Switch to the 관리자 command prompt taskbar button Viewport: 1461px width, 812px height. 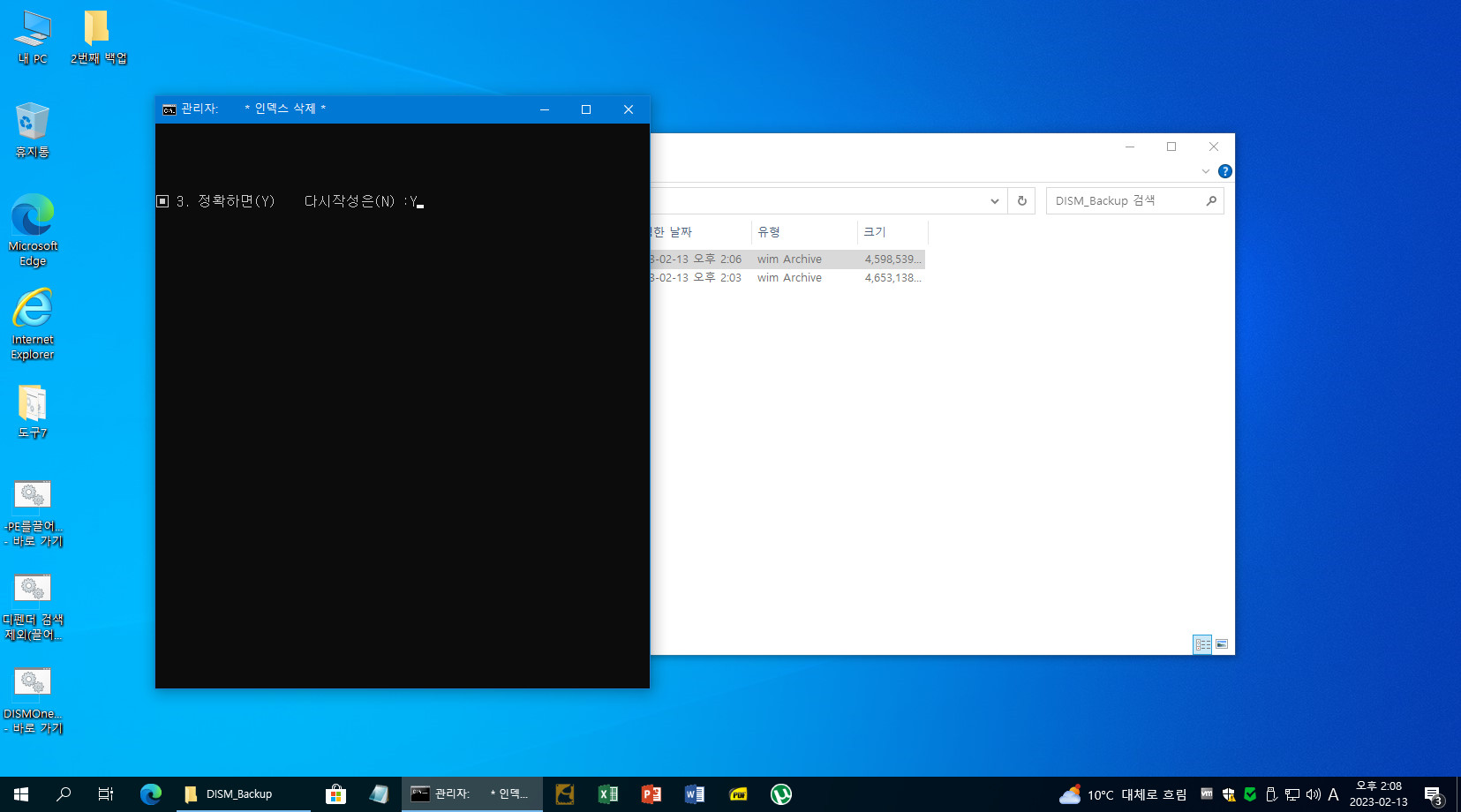tap(471, 794)
